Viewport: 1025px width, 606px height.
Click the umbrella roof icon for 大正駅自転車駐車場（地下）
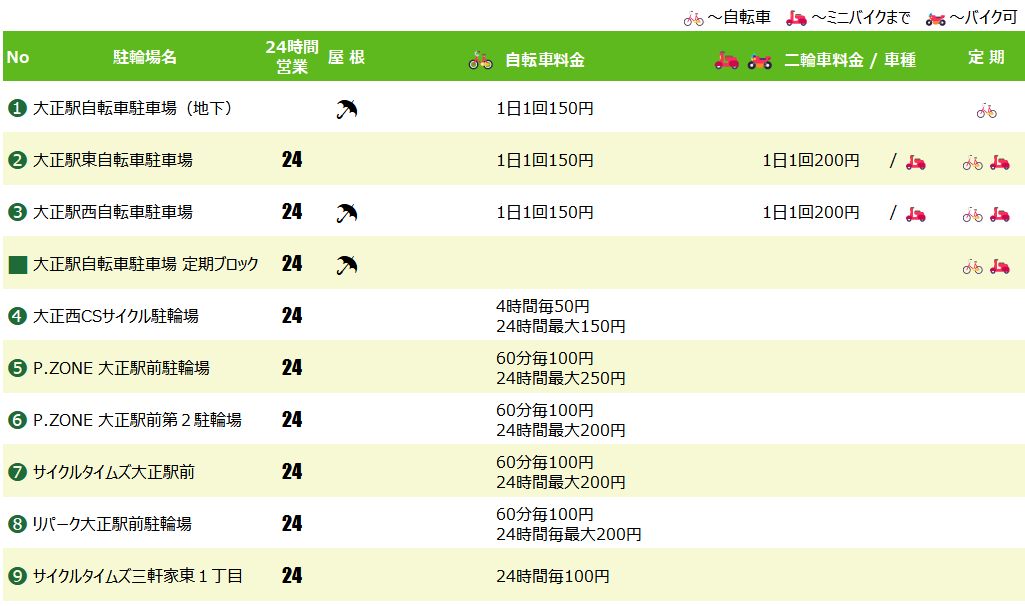click(347, 109)
